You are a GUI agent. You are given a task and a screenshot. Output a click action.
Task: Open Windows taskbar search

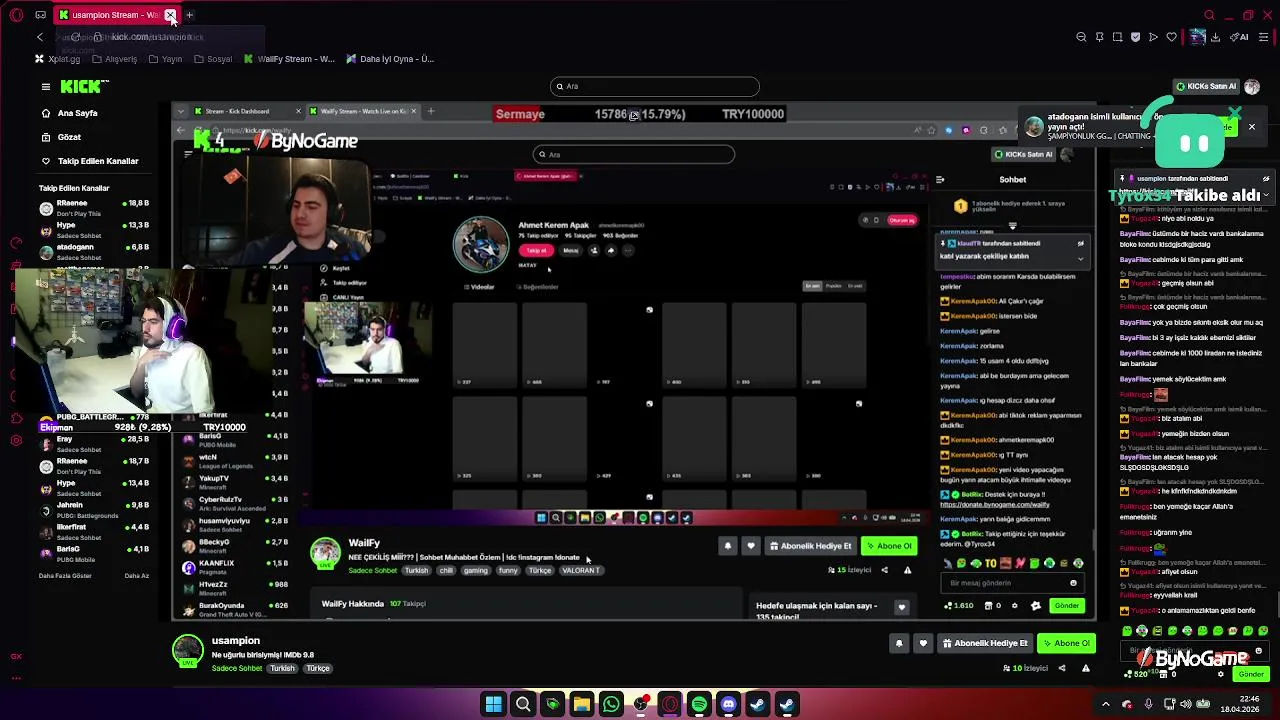523,705
